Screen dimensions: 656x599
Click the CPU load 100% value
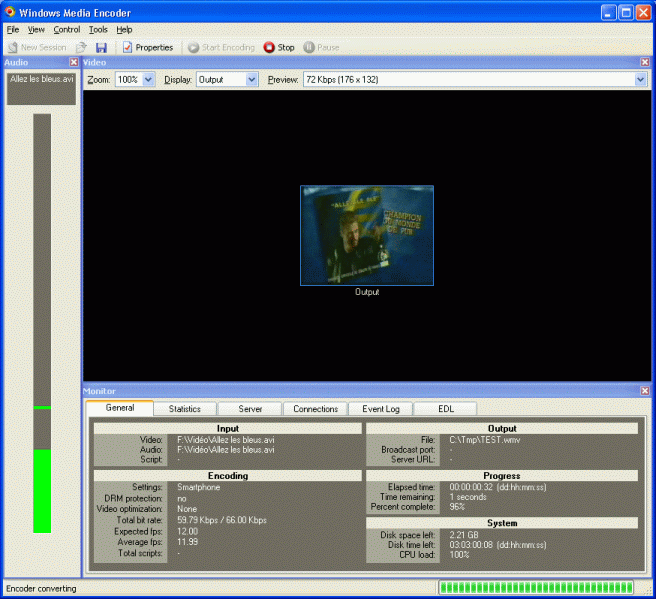(x=459, y=555)
